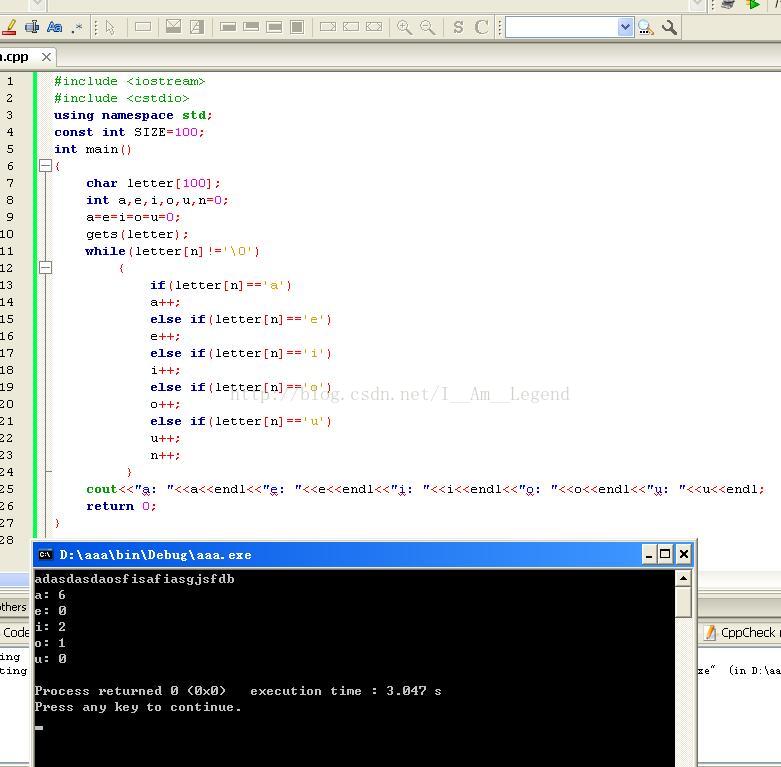
Task: Click the 'a: 6' console output line
Action: pos(50,595)
